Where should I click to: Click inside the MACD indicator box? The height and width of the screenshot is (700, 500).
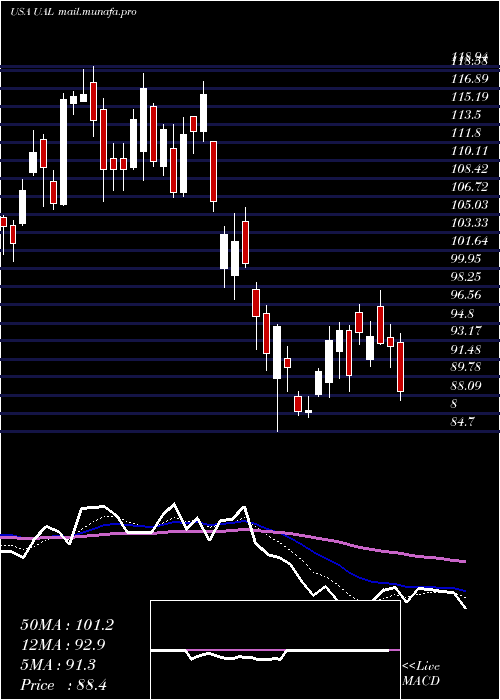[x=275, y=650]
